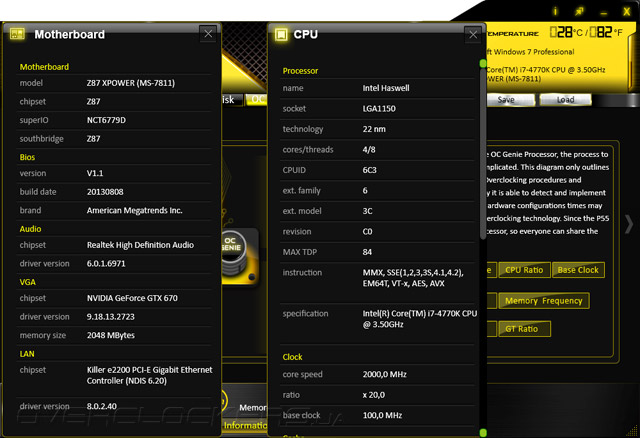Select the Bios version value V1.1

tap(95, 173)
